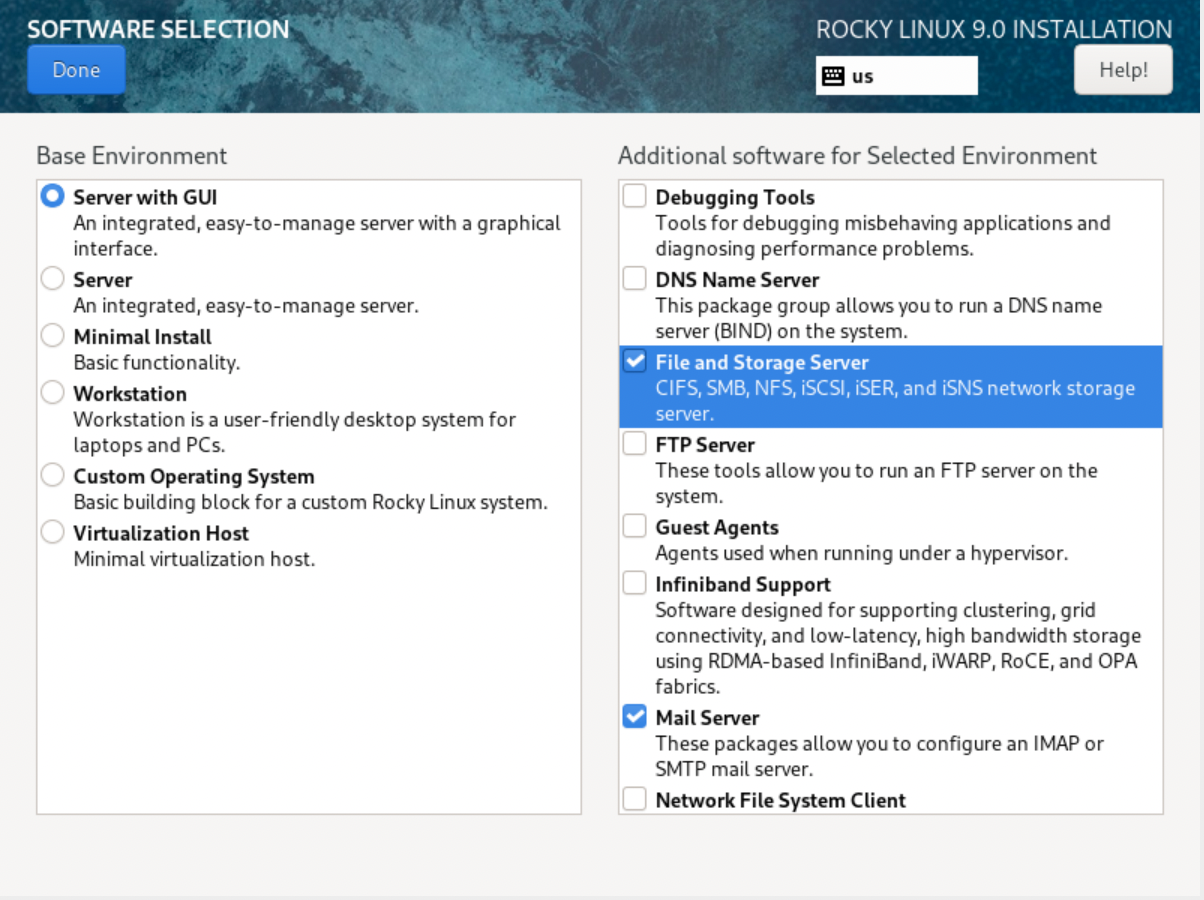Open the us keyboard layout selector
Viewport: 1204px width, 900px height.
[896, 76]
